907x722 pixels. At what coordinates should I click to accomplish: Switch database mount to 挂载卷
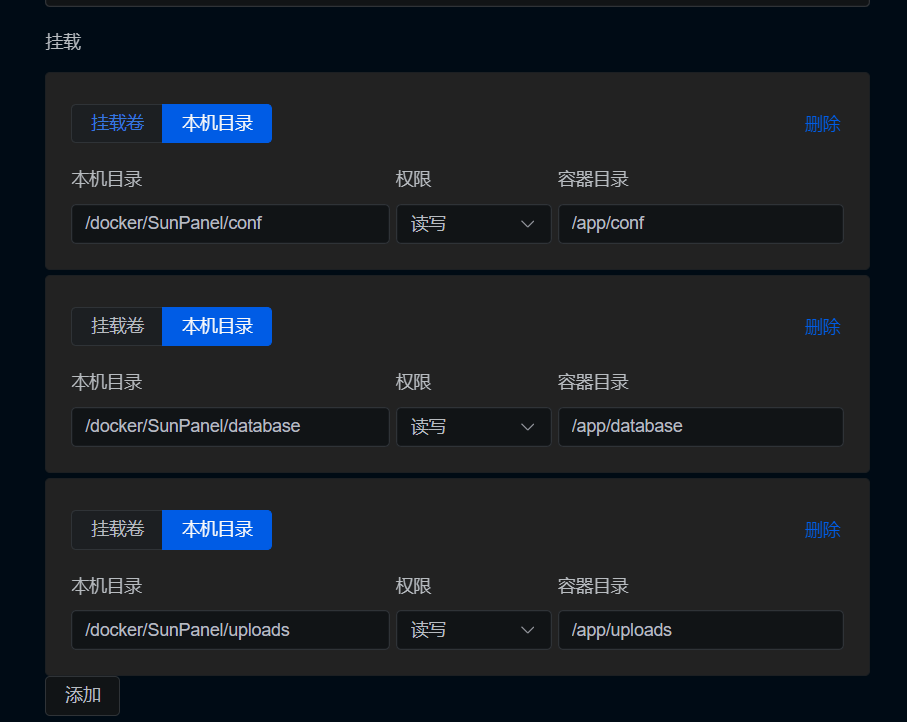pos(117,326)
